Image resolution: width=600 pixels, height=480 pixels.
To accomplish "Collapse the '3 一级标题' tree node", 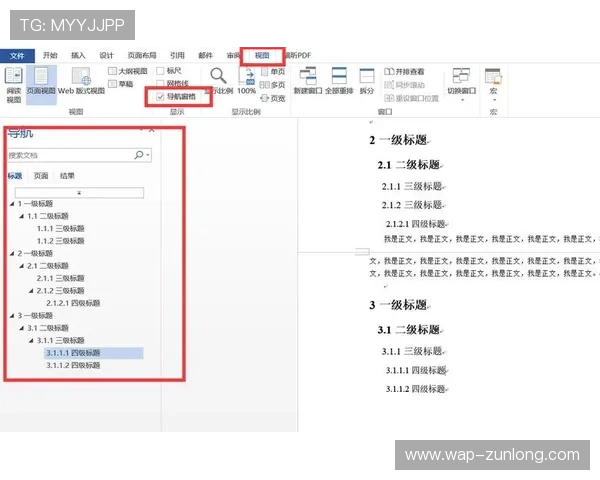I will click(x=12, y=315).
